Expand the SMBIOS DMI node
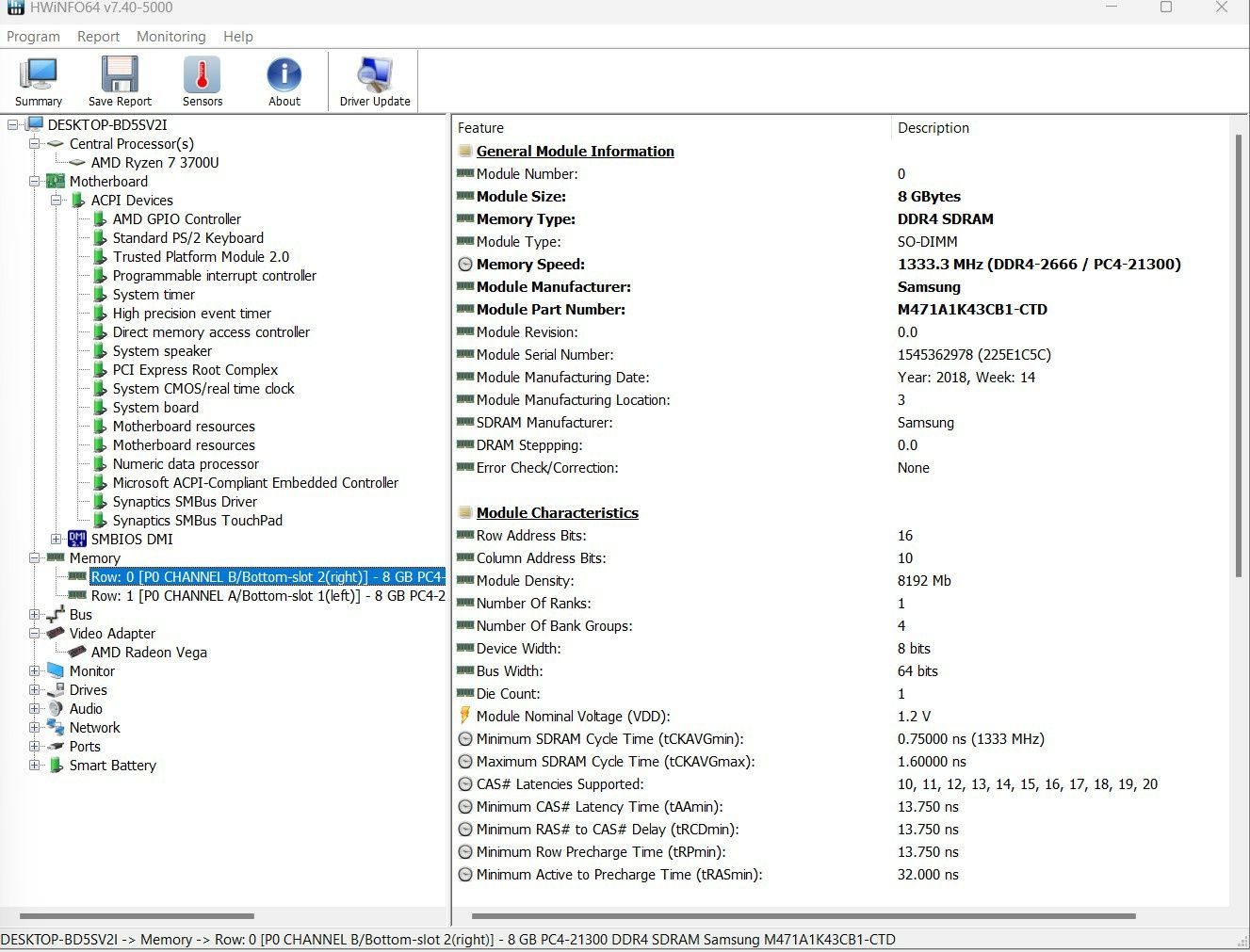The image size is (1250, 952). tap(57, 539)
